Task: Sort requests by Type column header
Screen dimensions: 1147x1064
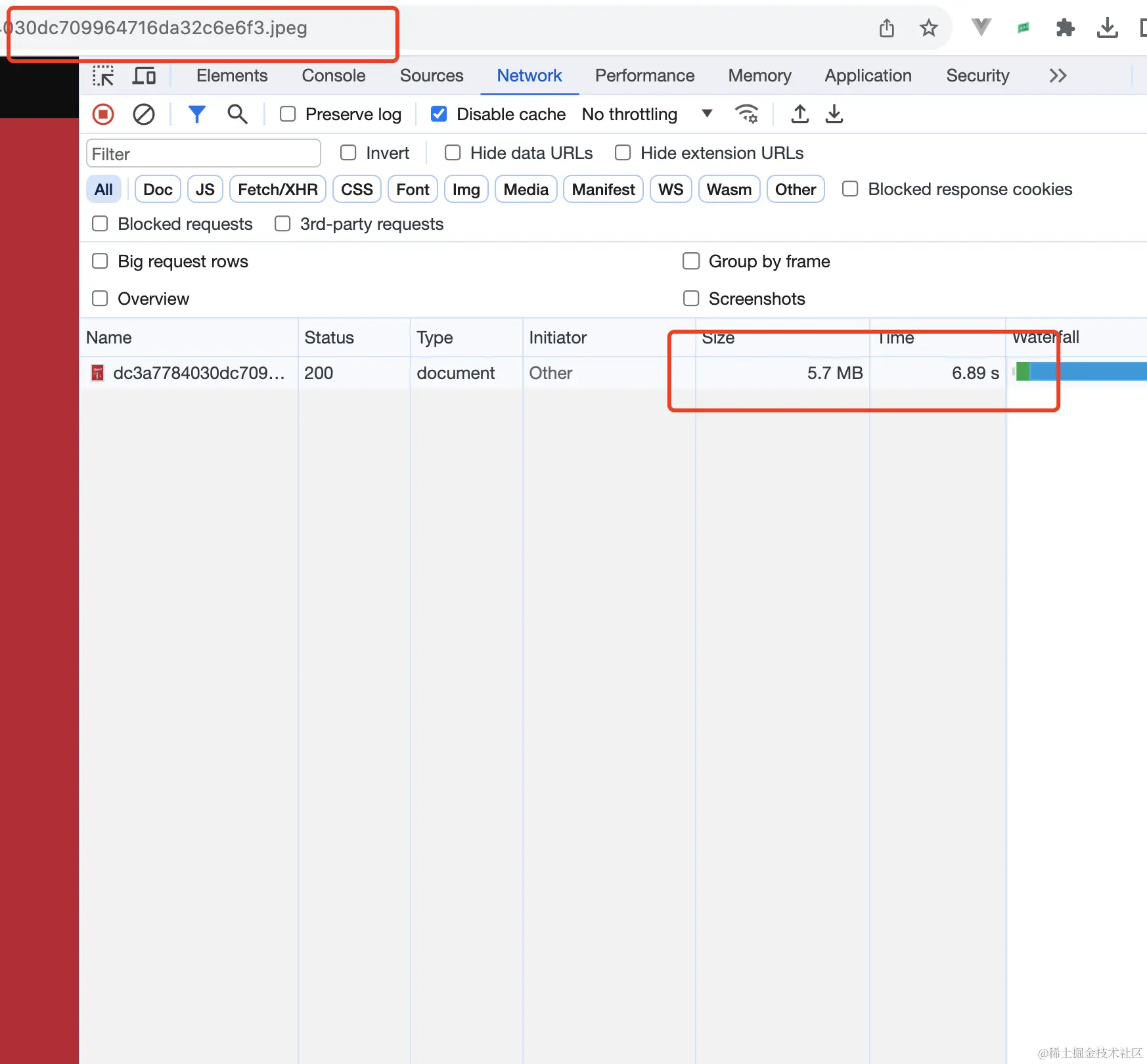Action: coord(467,338)
